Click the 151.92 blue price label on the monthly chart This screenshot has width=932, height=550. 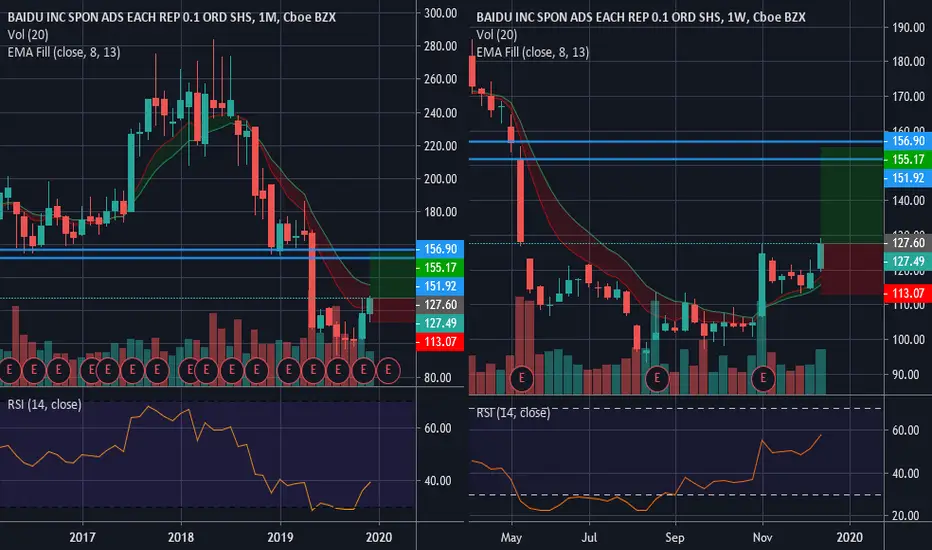click(440, 286)
